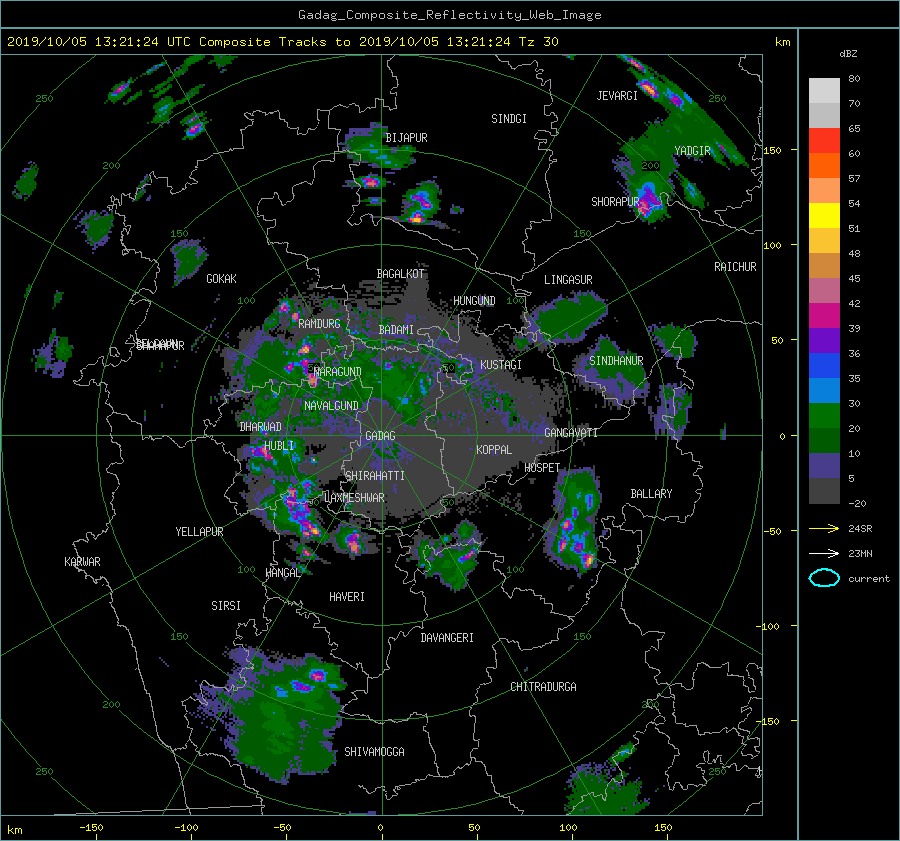Select the dark blue 35–36 dBZ legend swatch
This screenshot has width=900, height=841.
824,366
